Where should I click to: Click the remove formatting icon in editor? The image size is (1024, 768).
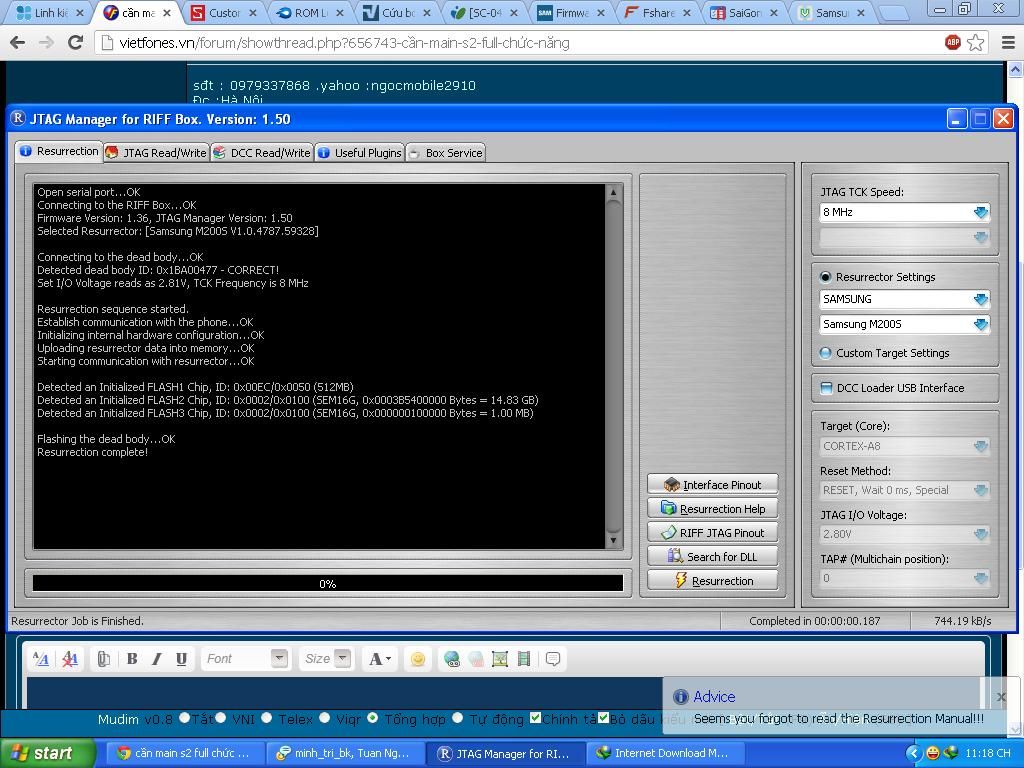tap(69, 658)
